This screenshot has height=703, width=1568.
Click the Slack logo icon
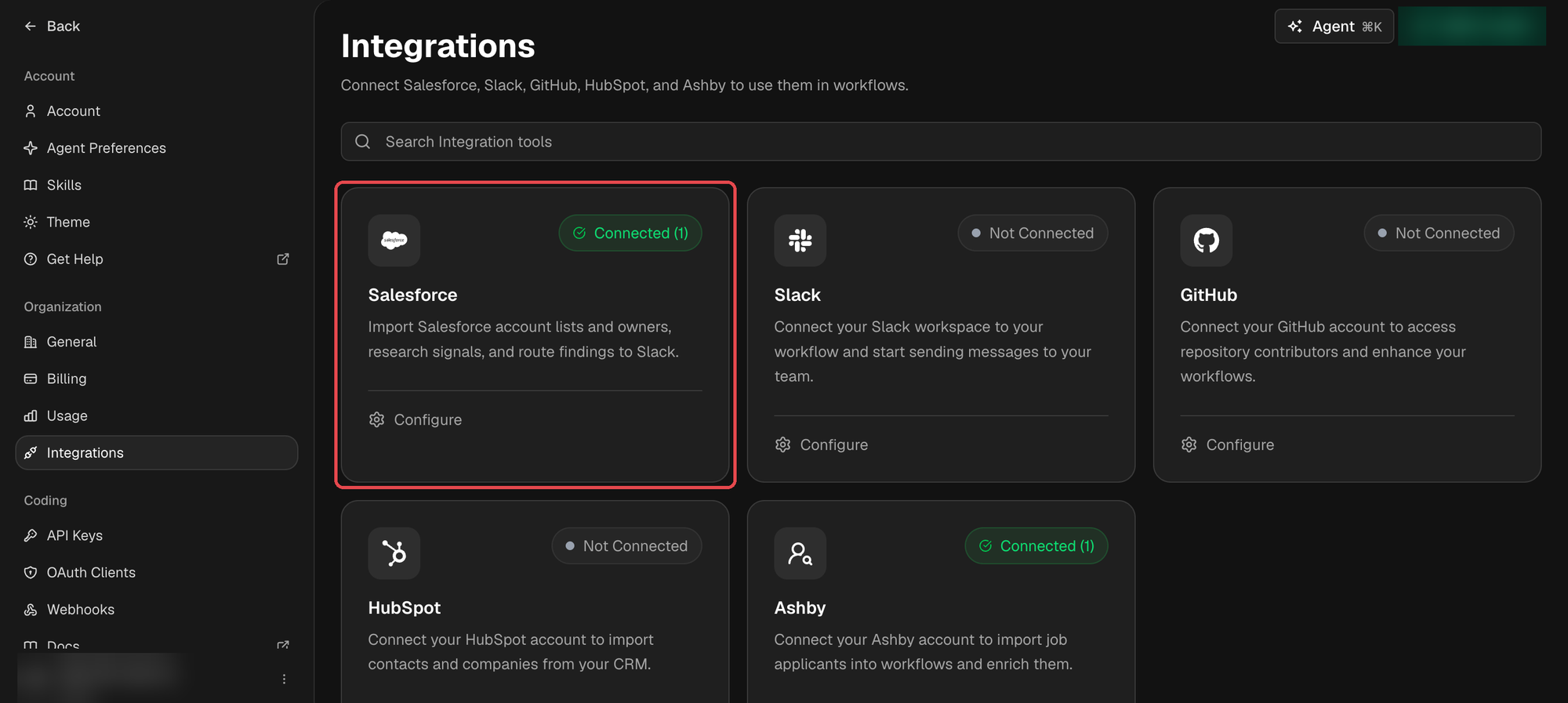point(800,241)
